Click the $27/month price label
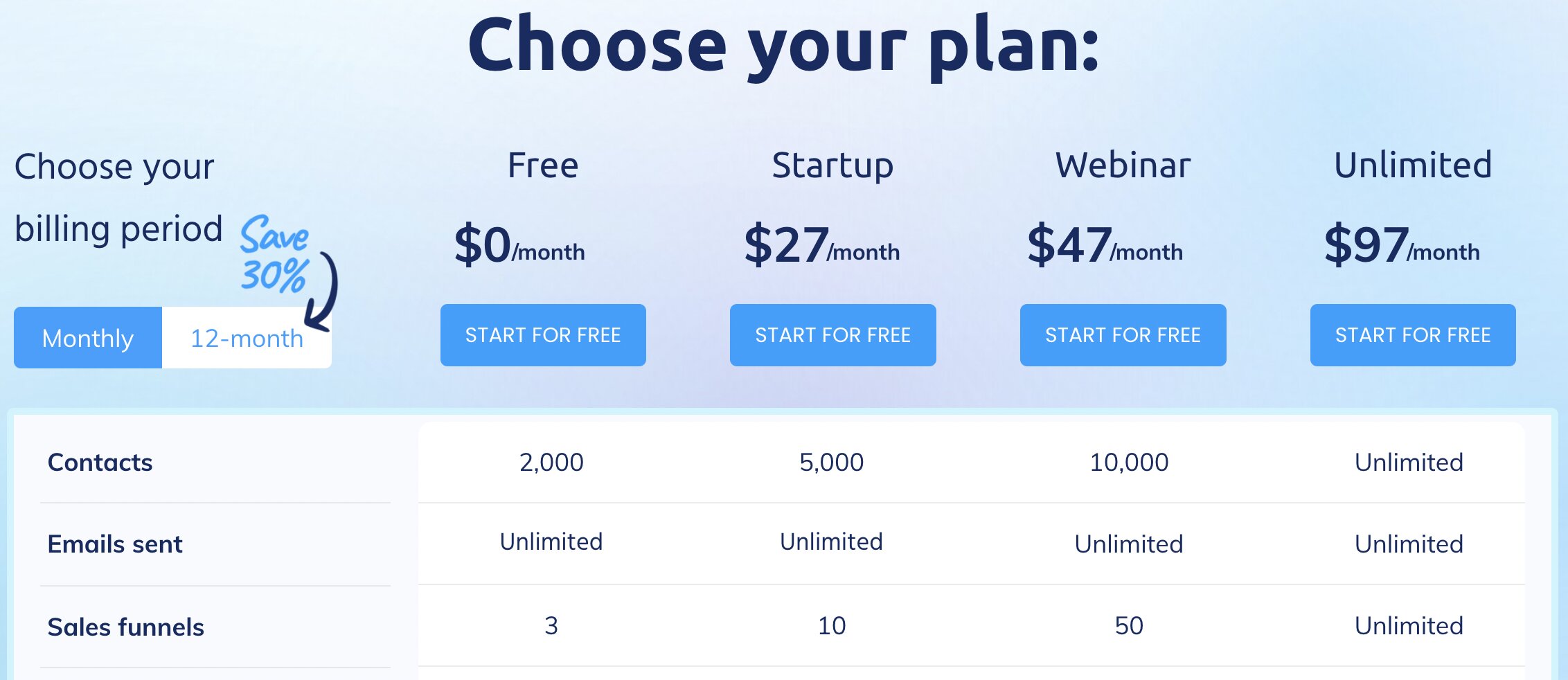This screenshot has height=680, width=1568. coord(821,248)
